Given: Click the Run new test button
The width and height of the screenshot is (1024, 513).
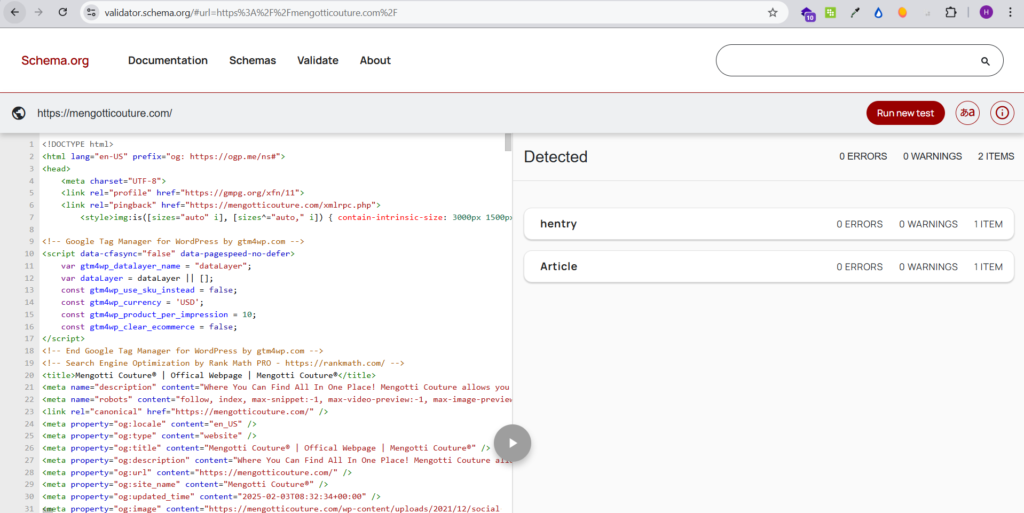Looking at the screenshot, I should [905, 113].
